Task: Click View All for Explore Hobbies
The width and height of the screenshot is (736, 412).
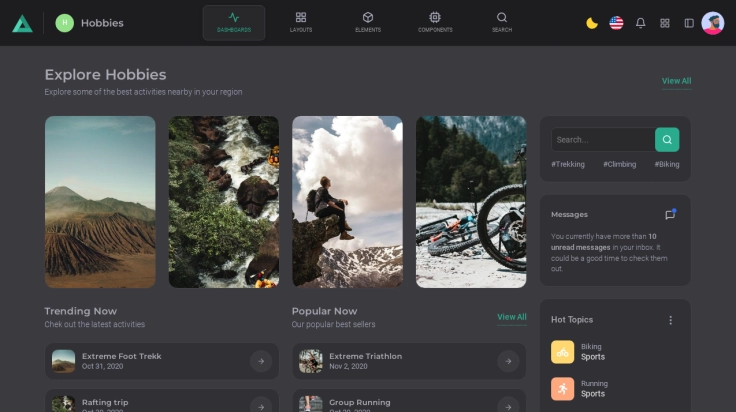Action: tap(676, 81)
